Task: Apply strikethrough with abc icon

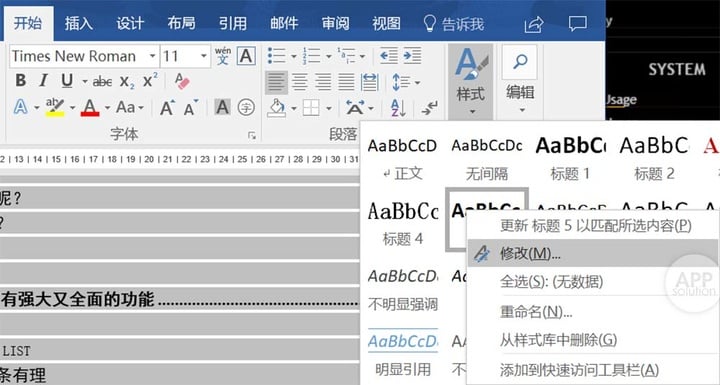Action: coord(102,82)
